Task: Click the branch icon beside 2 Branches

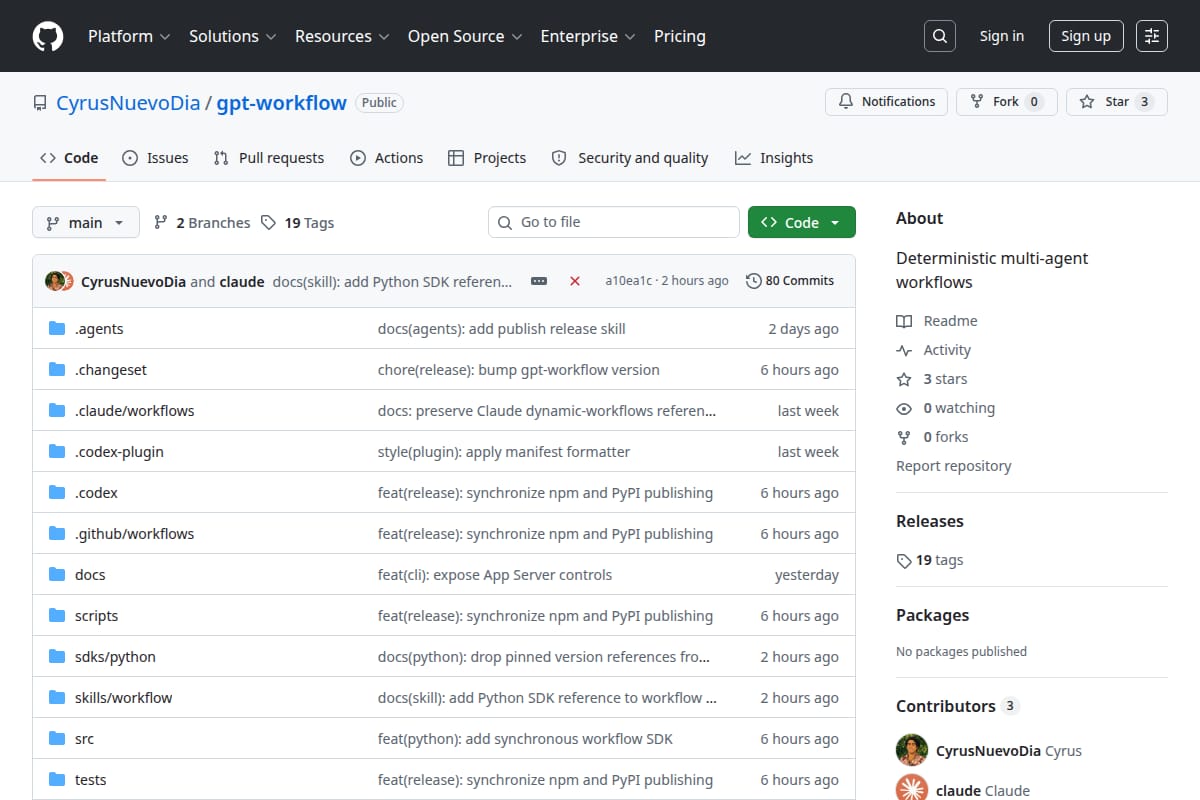Action: (160, 223)
